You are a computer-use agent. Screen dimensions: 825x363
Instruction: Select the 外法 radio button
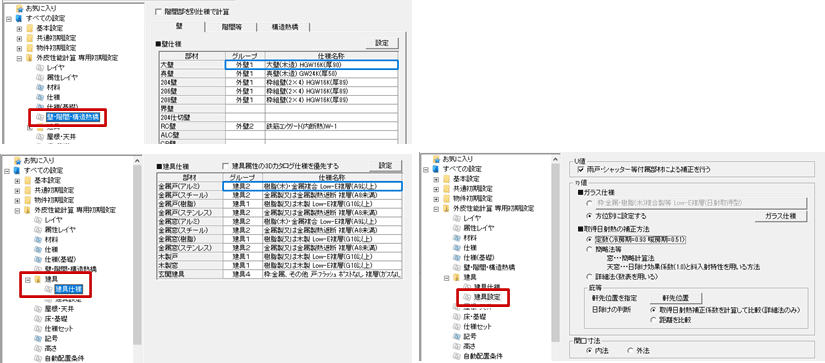[x=631, y=350]
